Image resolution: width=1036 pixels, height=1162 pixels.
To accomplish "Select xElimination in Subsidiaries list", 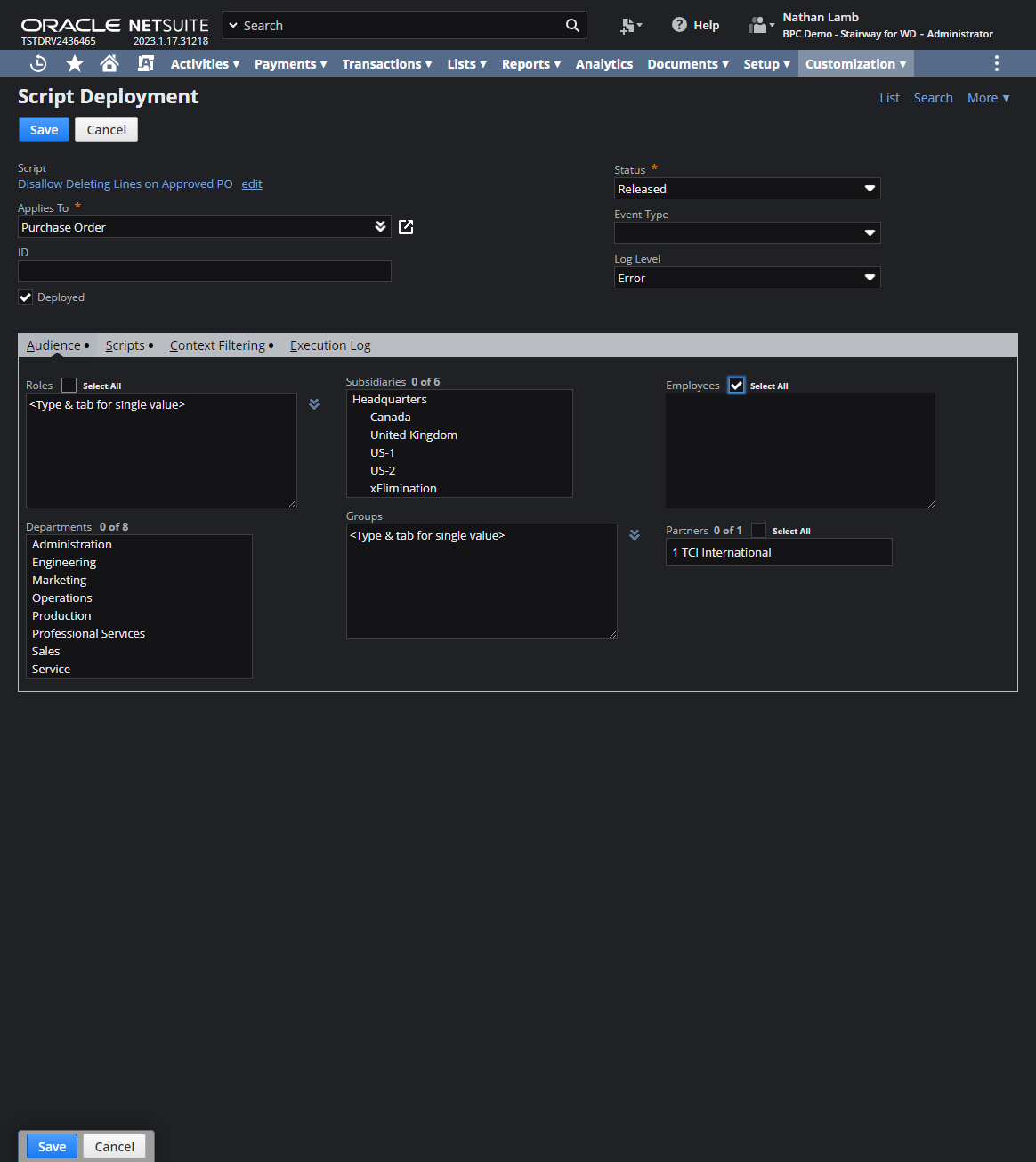I will click(x=459, y=488).
